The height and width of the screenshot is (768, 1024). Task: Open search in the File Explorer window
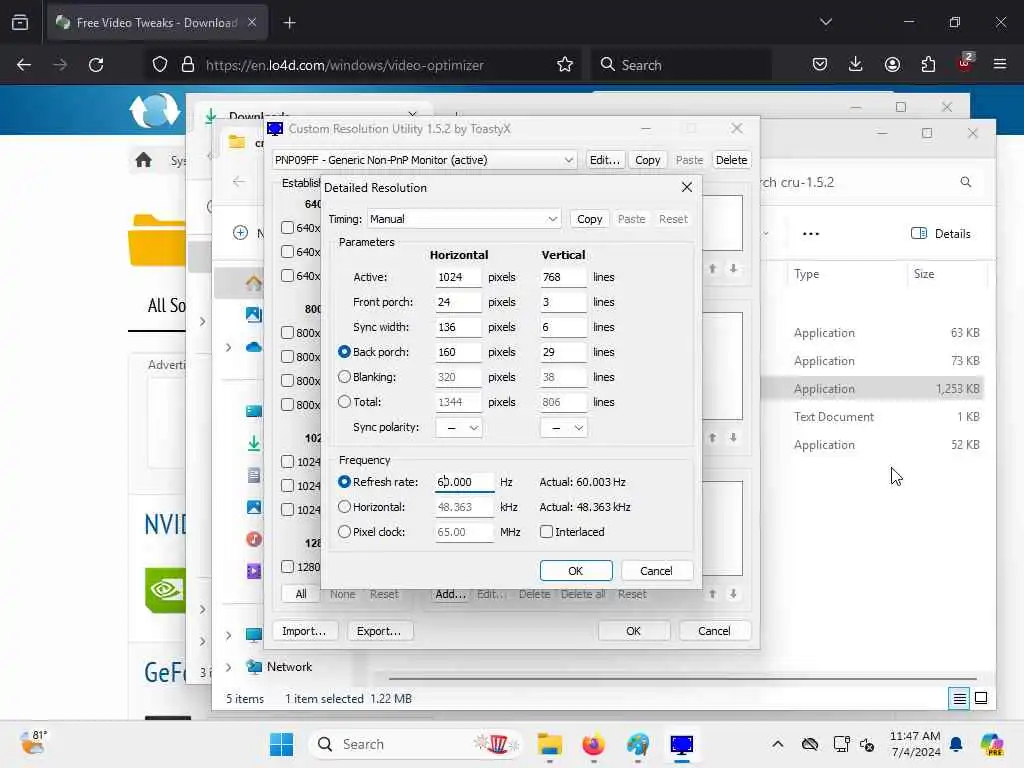pos(965,182)
